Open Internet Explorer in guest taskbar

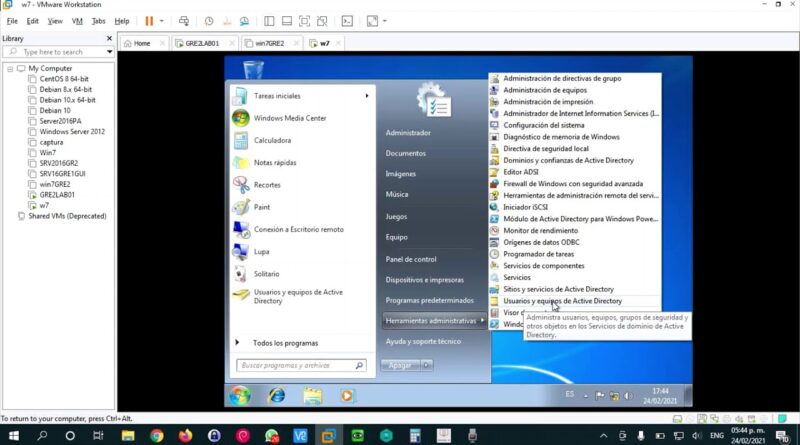point(277,395)
